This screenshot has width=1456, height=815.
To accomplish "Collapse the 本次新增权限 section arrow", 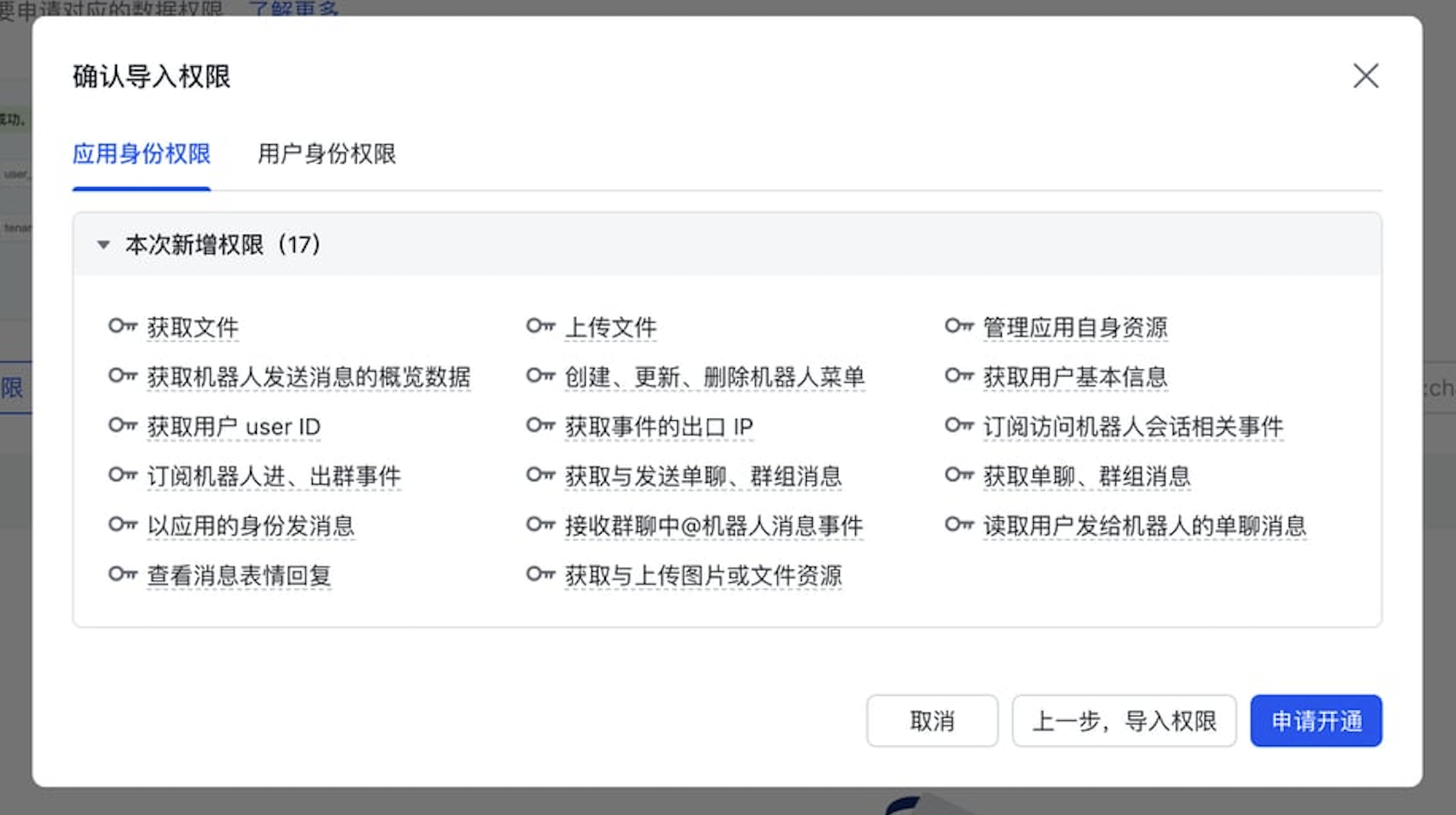I will tap(103, 245).
